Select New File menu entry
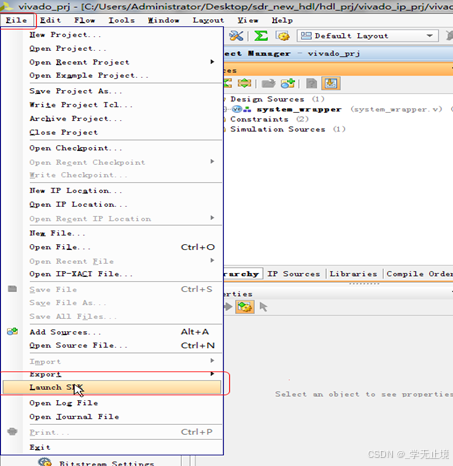The height and width of the screenshot is (466, 453). point(112,233)
